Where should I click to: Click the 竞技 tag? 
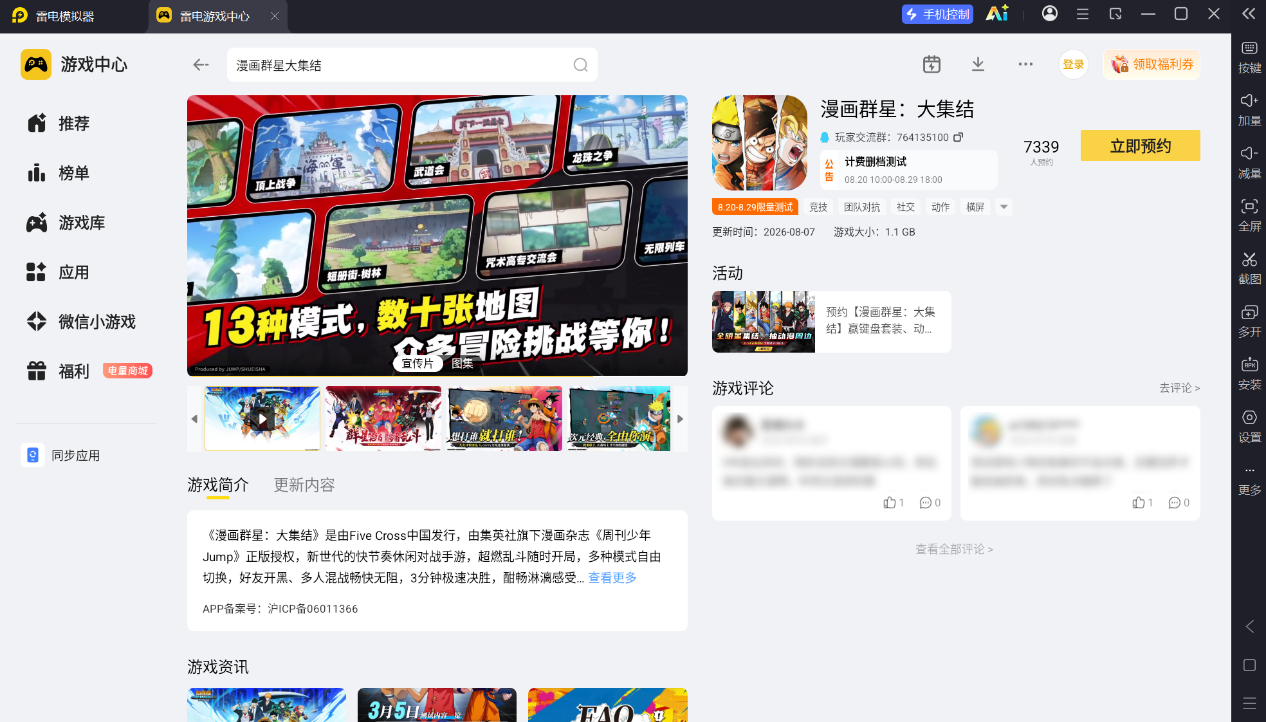click(x=818, y=207)
